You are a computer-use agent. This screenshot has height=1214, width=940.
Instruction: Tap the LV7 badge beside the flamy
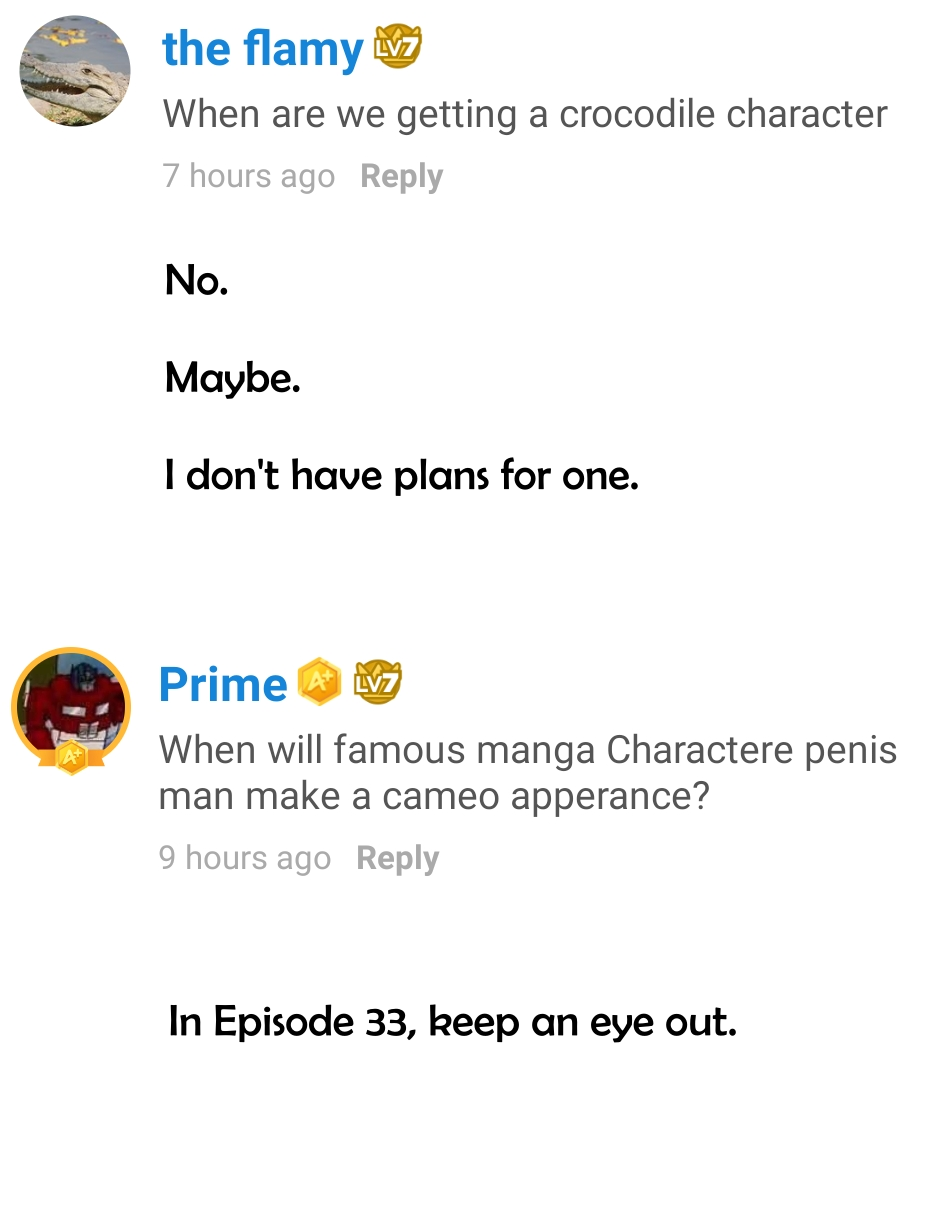coord(397,48)
